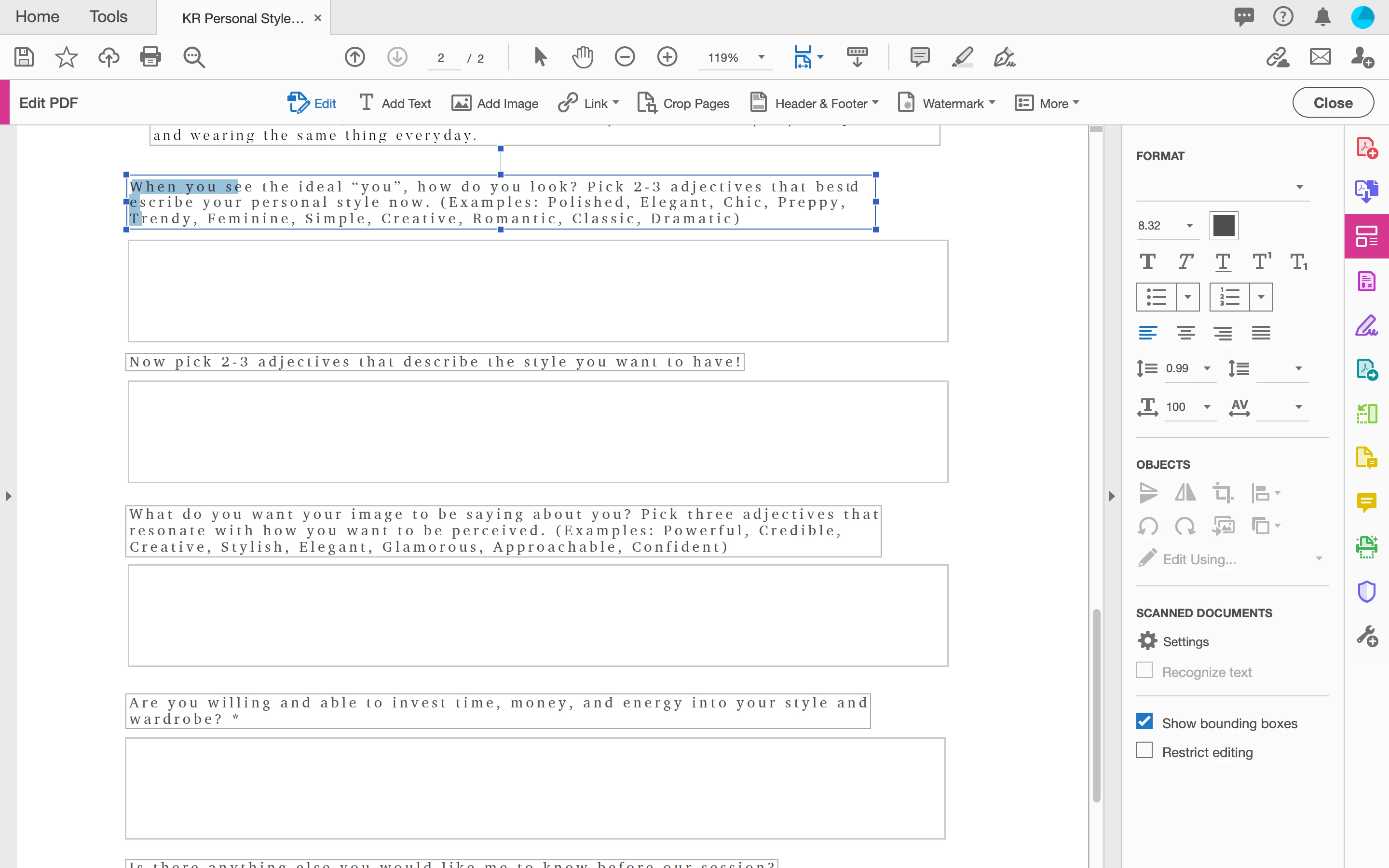Viewport: 1389px width, 868px height.
Task: Open the 119% zoom level dropdown
Action: click(x=761, y=57)
